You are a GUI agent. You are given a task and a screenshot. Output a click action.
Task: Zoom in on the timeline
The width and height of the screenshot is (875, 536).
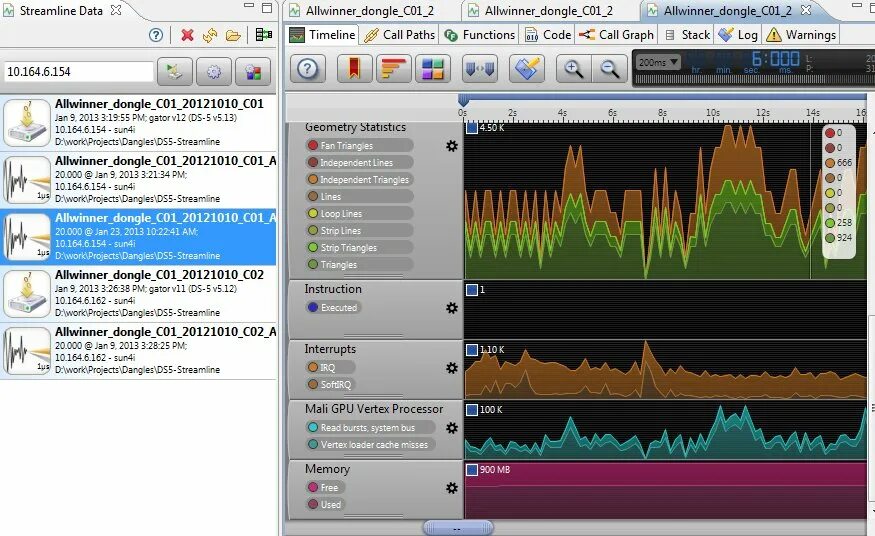coord(573,69)
